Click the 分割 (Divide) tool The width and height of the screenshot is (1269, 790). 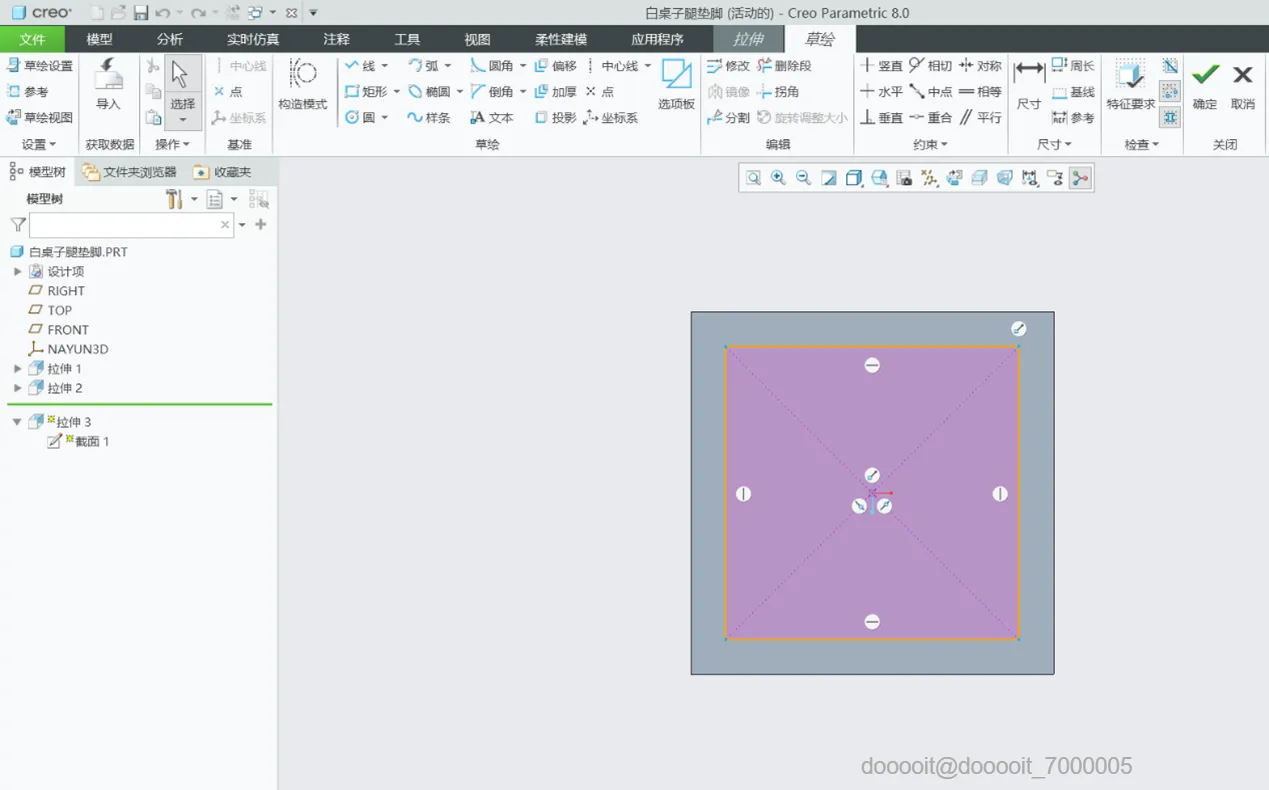728,118
